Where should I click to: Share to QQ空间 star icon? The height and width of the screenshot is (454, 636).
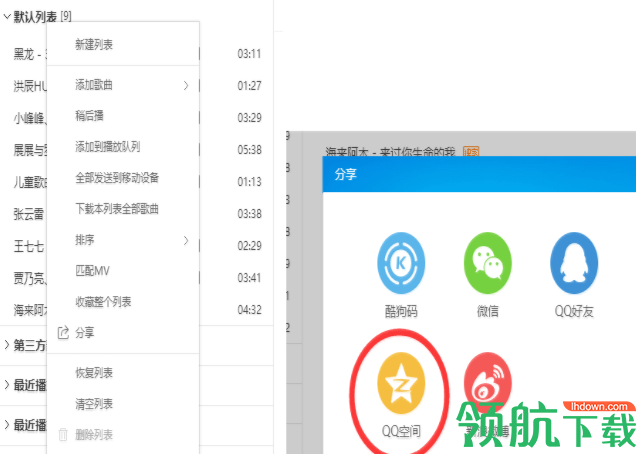pyautogui.click(x=401, y=383)
